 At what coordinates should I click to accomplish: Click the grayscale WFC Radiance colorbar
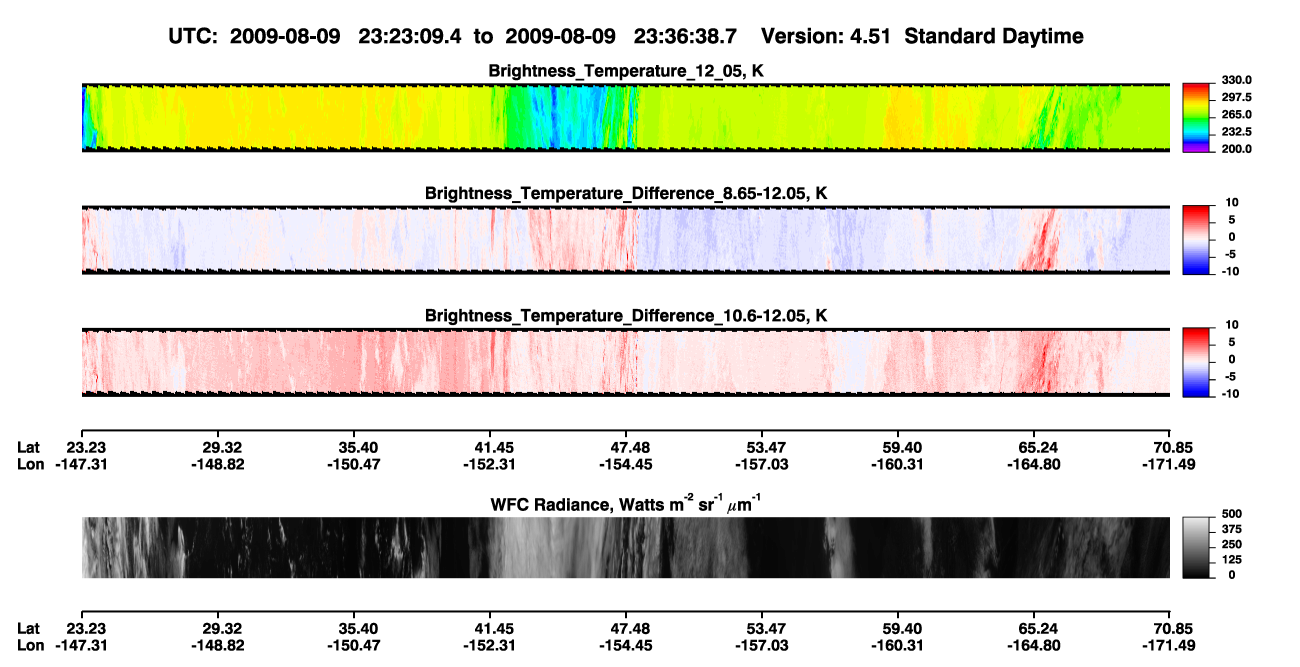1196,547
